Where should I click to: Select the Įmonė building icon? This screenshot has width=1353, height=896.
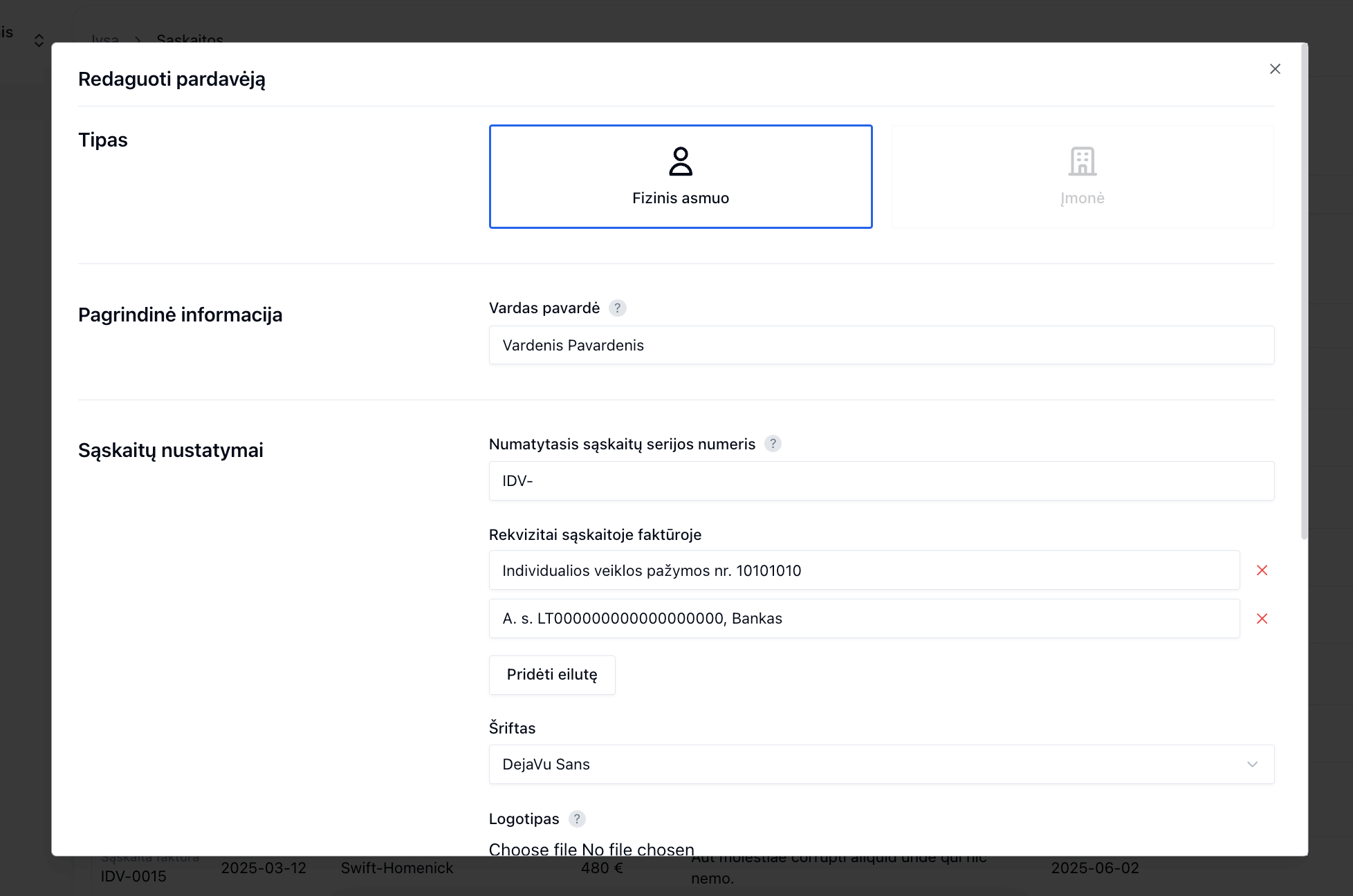1082,161
